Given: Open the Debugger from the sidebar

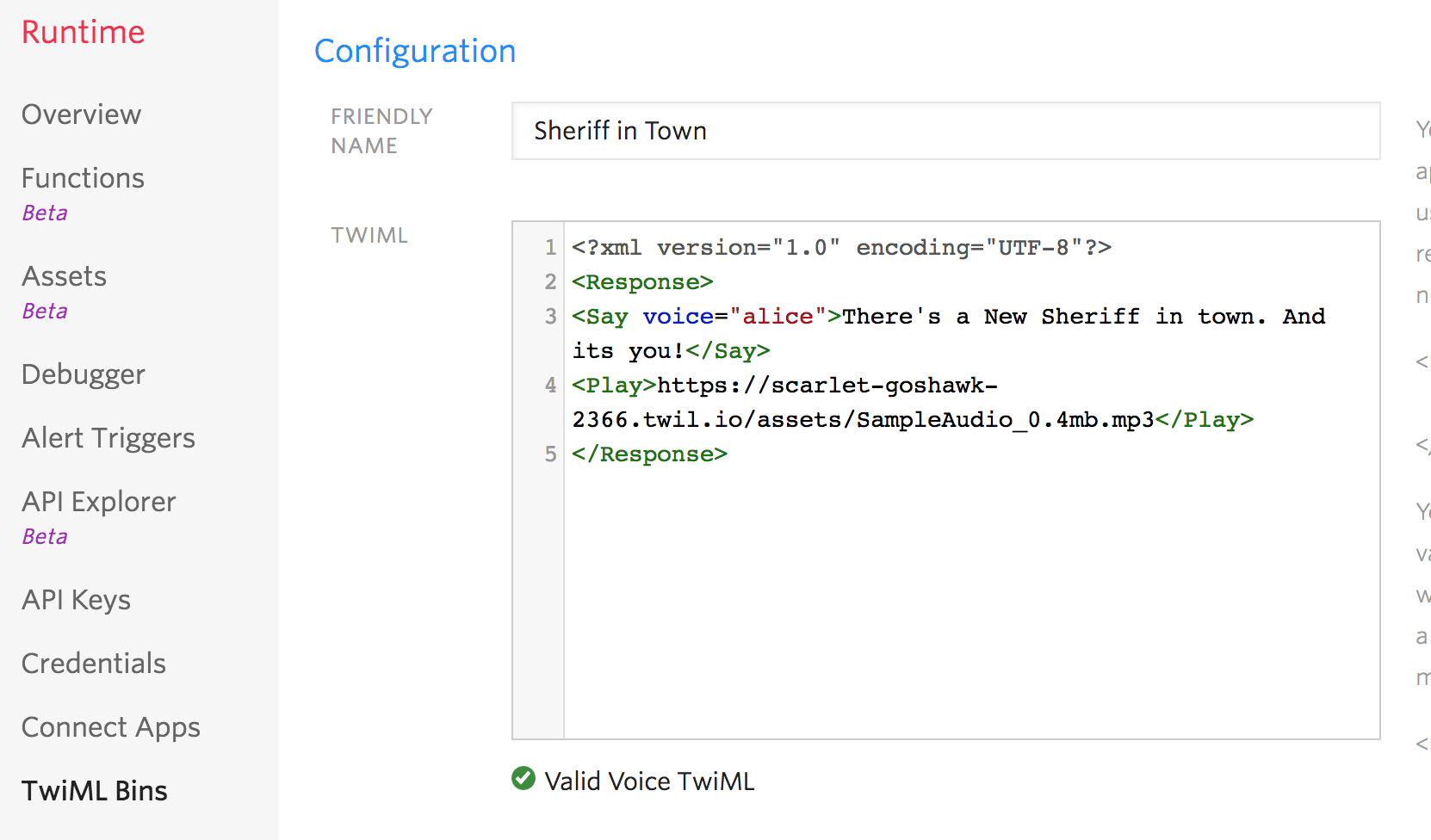Looking at the screenshot, I should 83,374.
